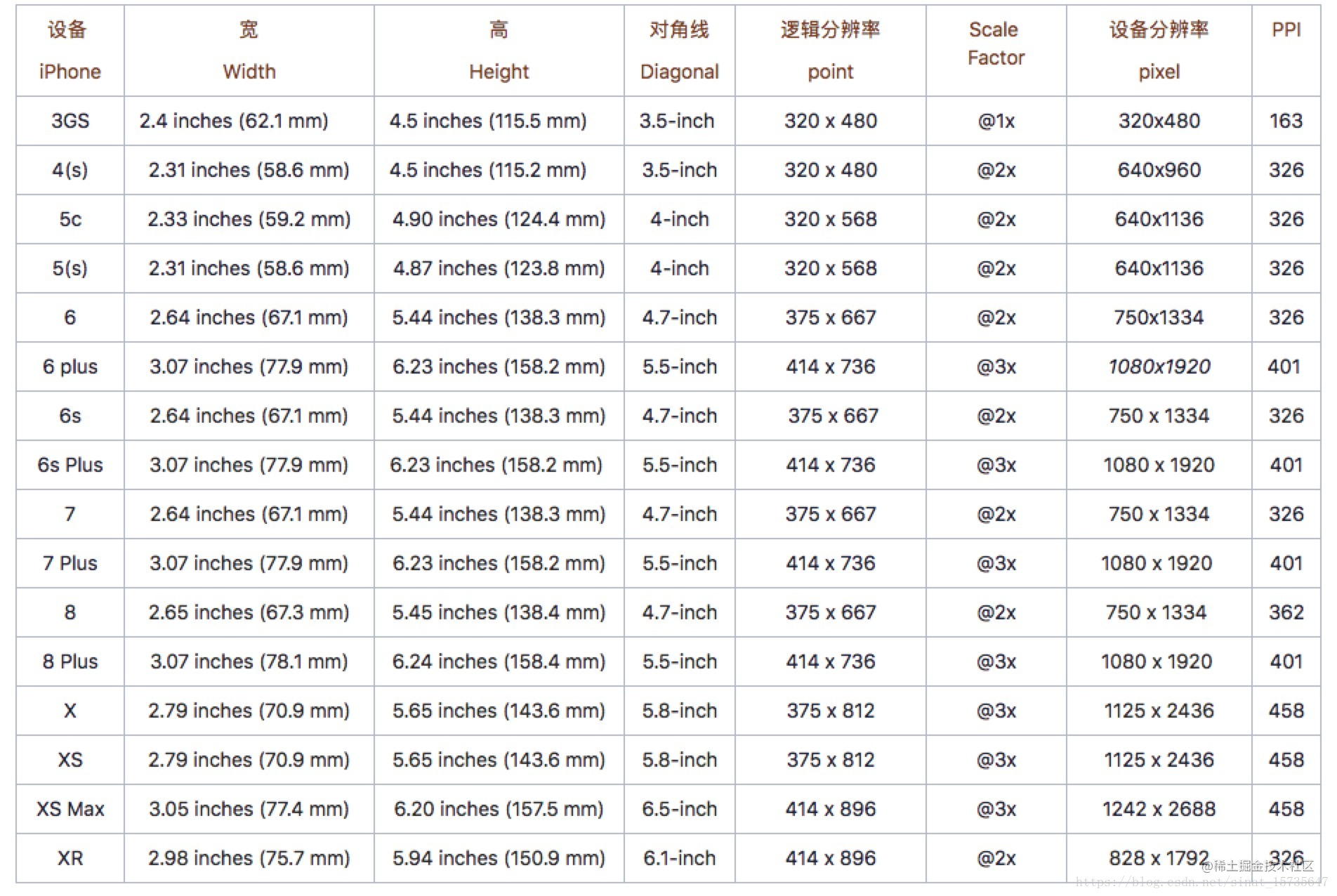
Task: Click the '6 plus' device name cell
Action: click(70, 367)
